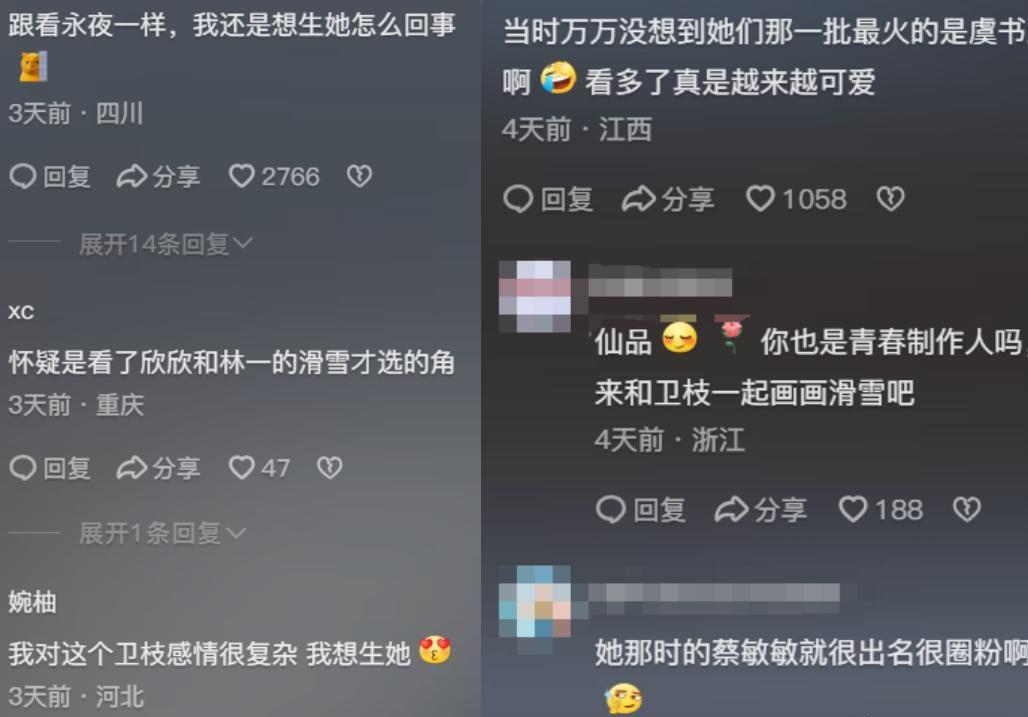Reply to the Zhejiang comment

point(641,510)
